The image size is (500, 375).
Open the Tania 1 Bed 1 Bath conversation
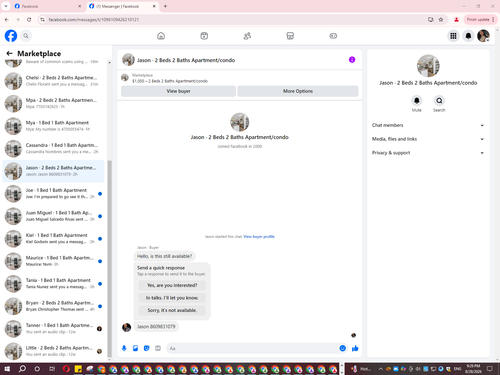pyautogui.click(x=53, y=284)
